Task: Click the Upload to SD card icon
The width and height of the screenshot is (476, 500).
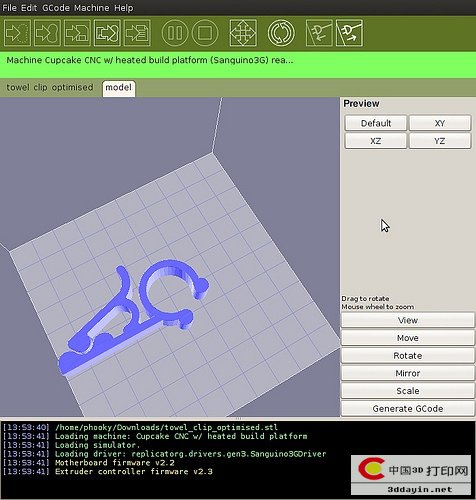Action: click(x=77, y=33)
